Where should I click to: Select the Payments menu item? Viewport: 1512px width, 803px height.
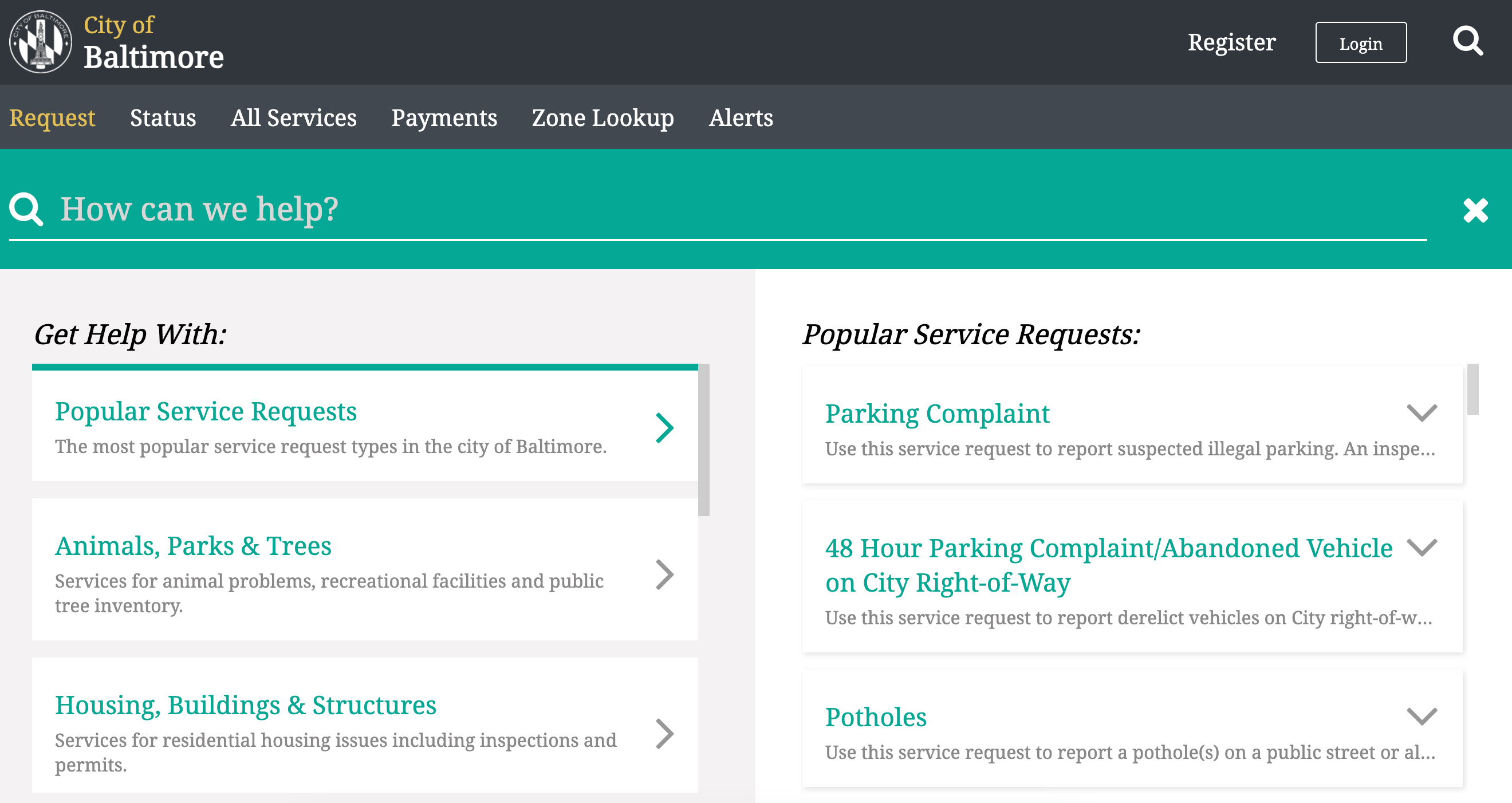click(444, 118)
